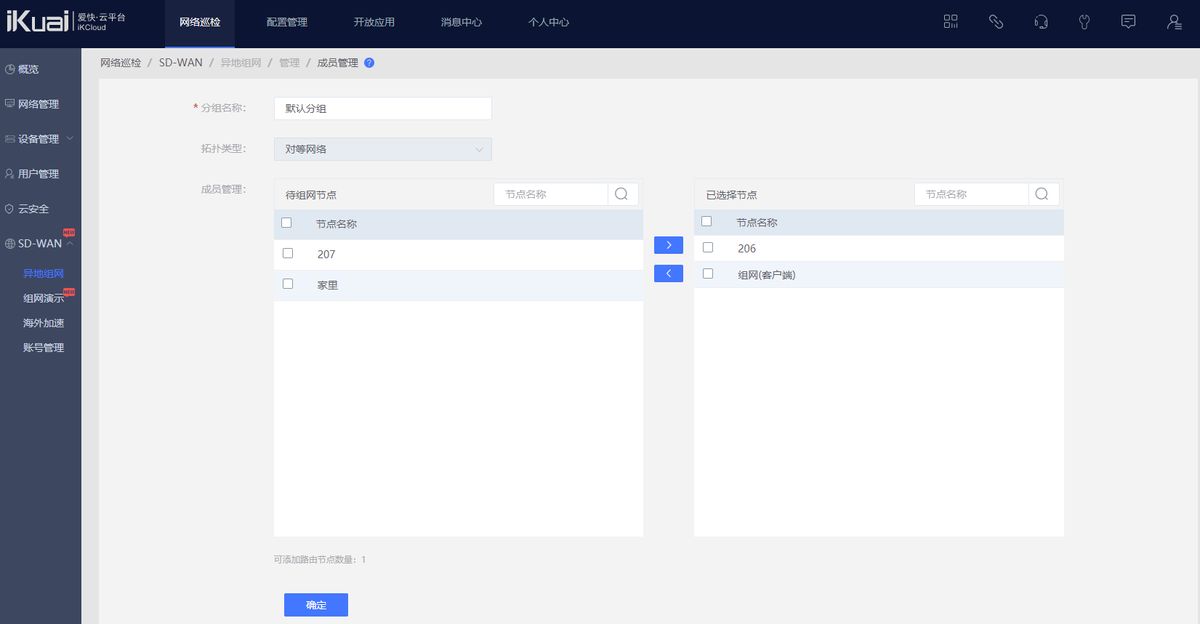The width and height of the screenshot is (1200, 624).
Task: Check the box for node 家里
Action: (288, 284)
